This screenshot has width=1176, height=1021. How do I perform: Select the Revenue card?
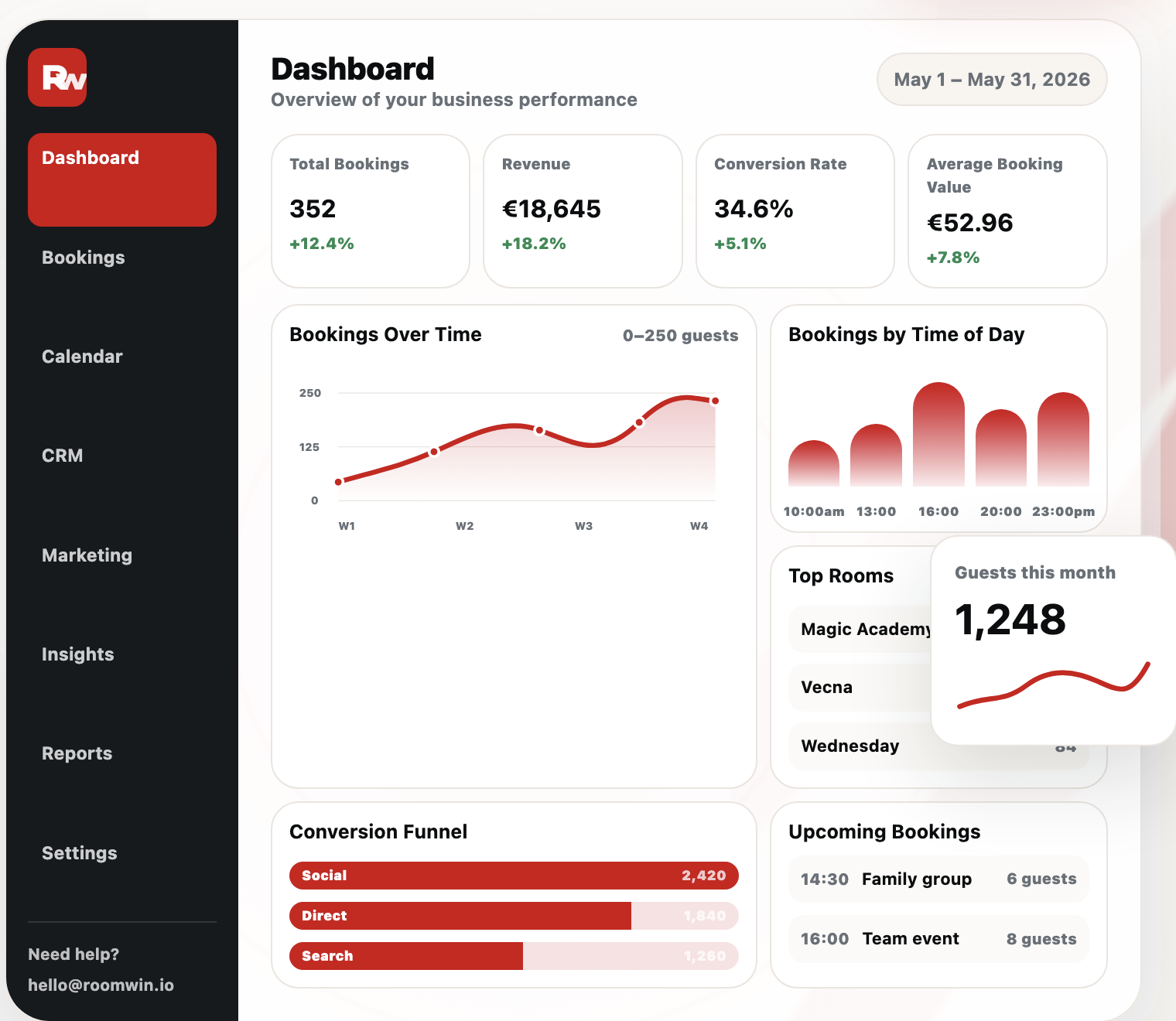pos(583,211)
